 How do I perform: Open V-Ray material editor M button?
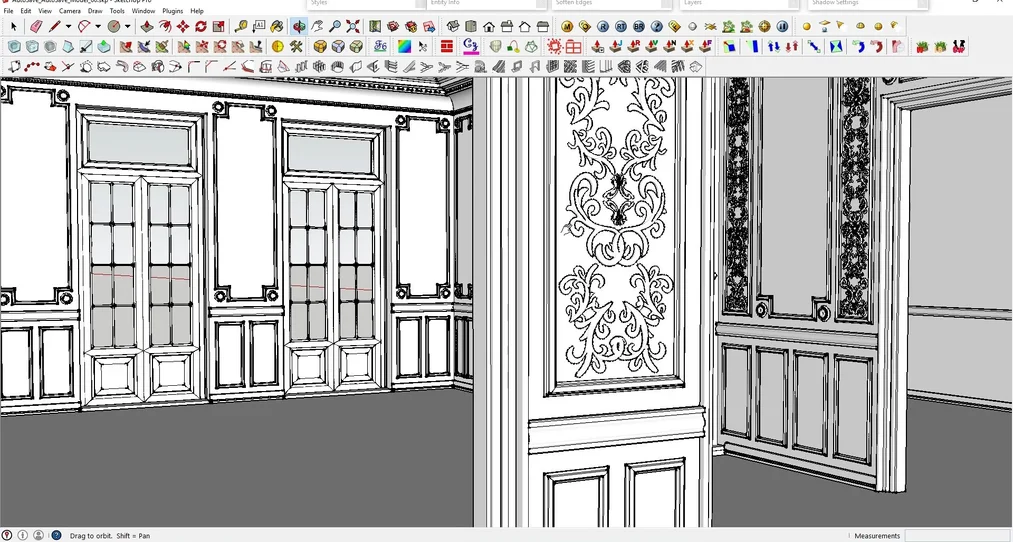click(567, 26)
